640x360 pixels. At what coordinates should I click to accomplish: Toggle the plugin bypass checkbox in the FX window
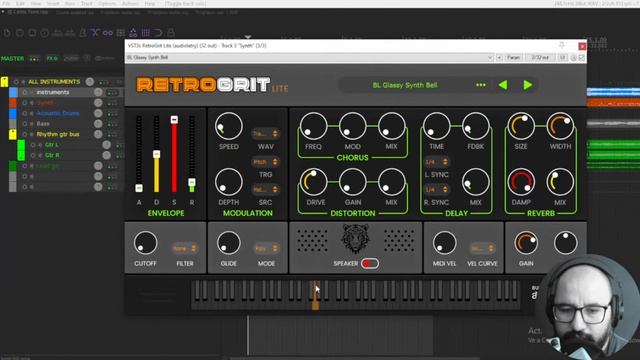[582, 58]
